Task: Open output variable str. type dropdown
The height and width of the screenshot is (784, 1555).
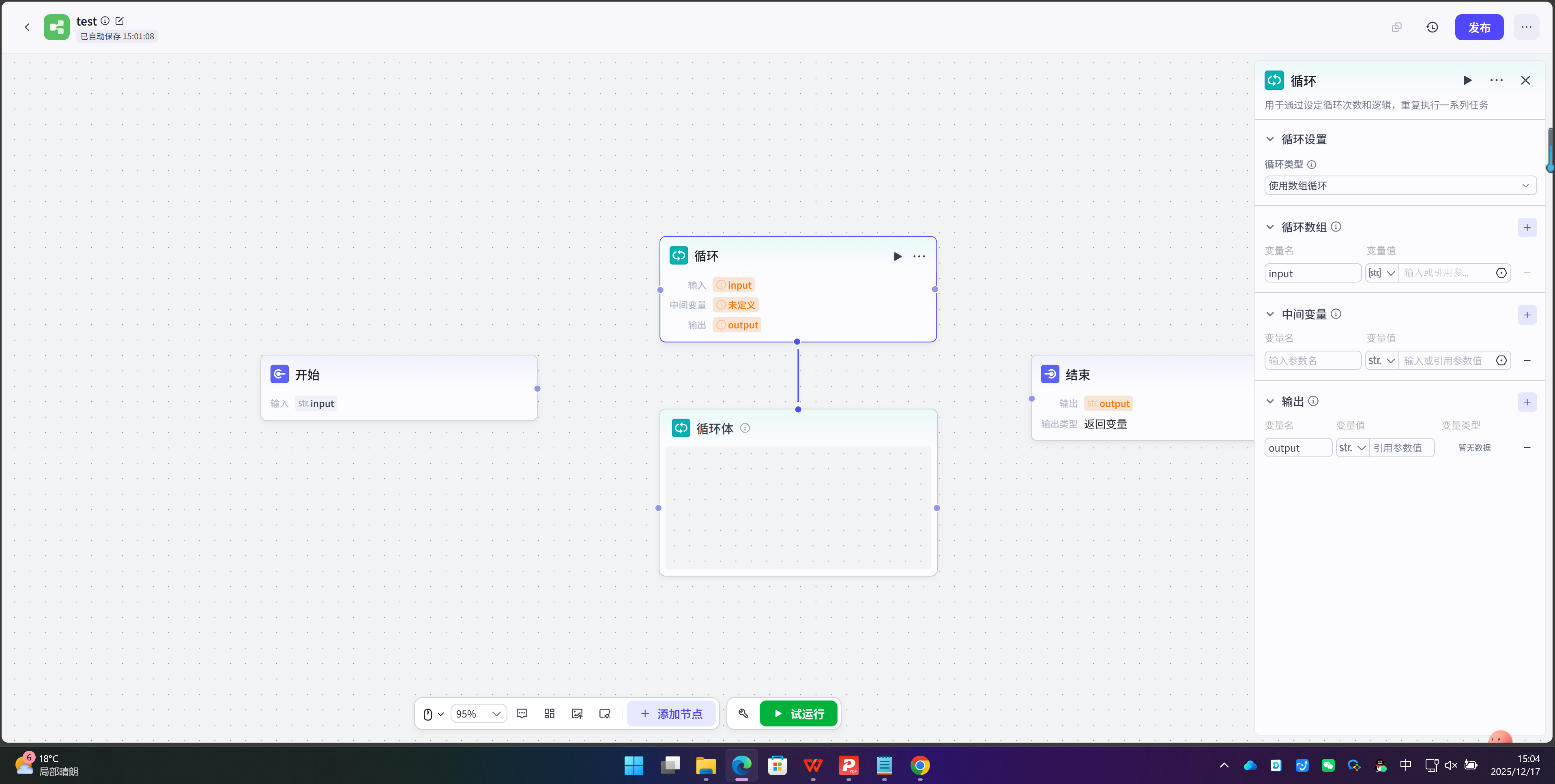Action: point(1352,448)
